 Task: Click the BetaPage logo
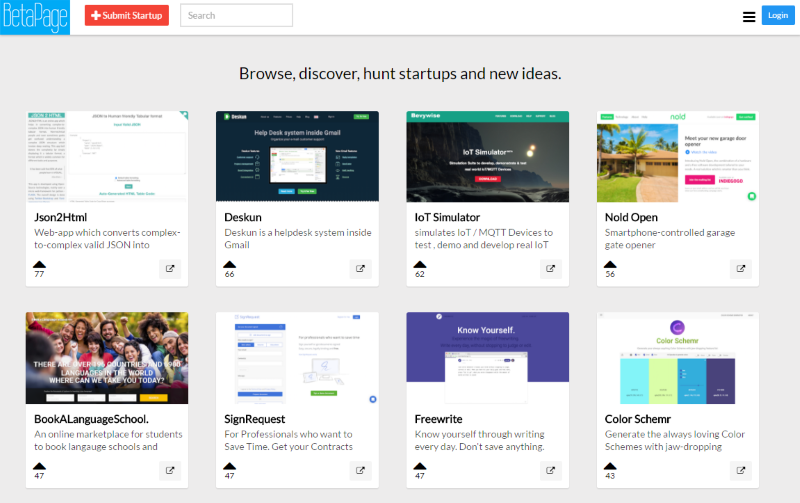click(x=35, y=17)
